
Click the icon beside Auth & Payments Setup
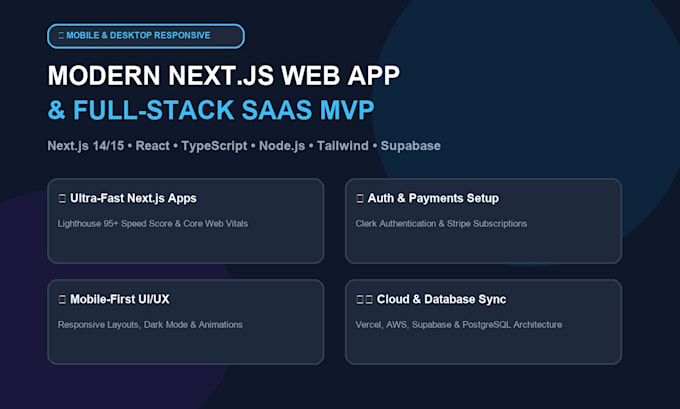[x=360, y=199]
